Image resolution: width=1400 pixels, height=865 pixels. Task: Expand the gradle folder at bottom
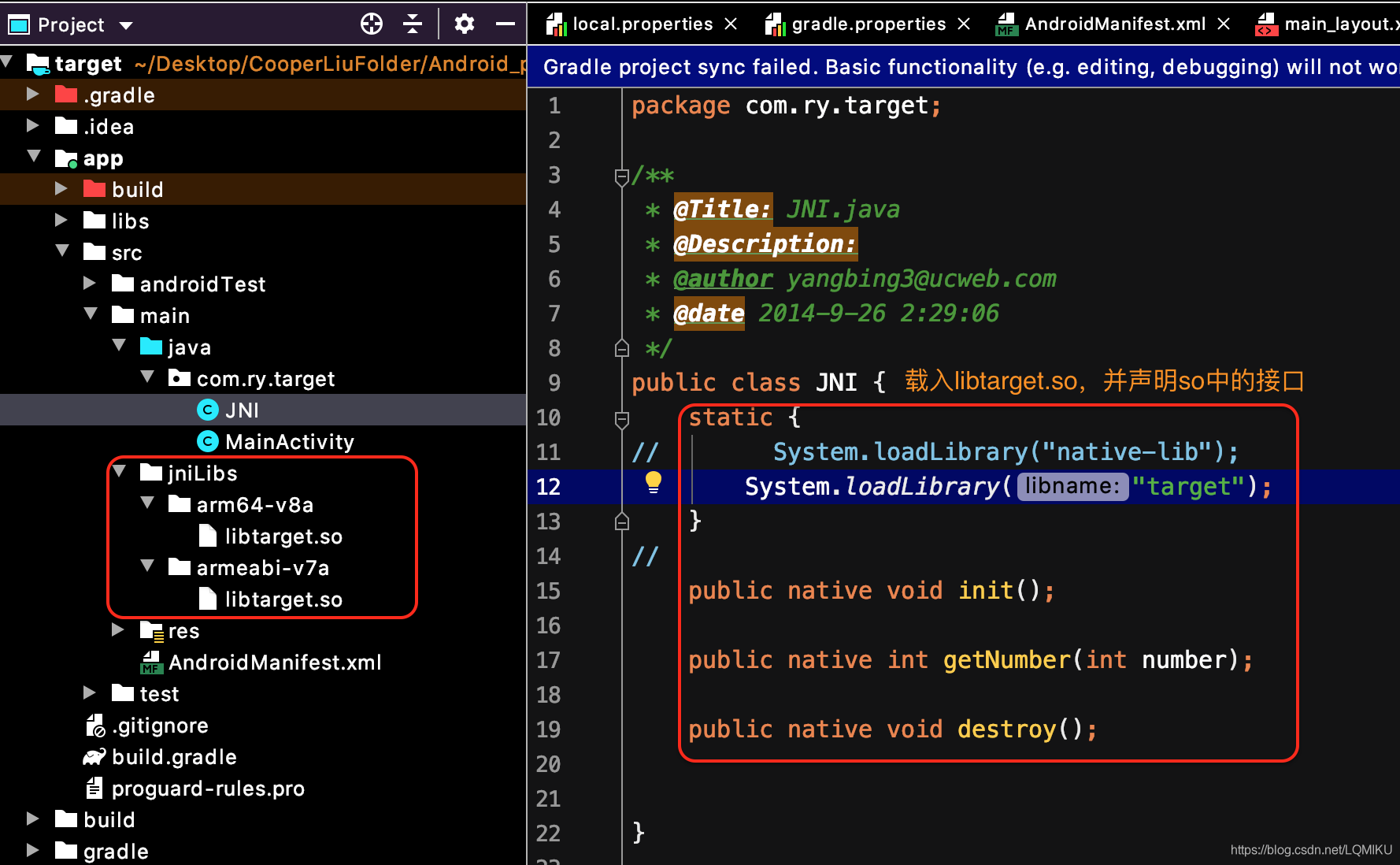(x=32, y=850)
